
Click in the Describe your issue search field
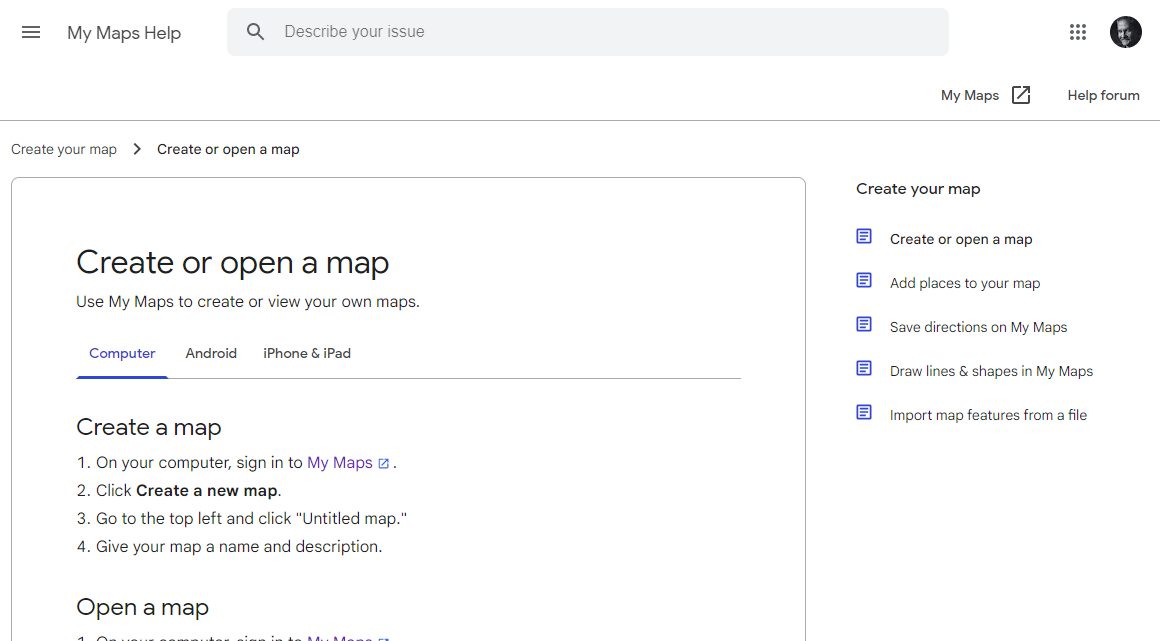tap(600, 32)
